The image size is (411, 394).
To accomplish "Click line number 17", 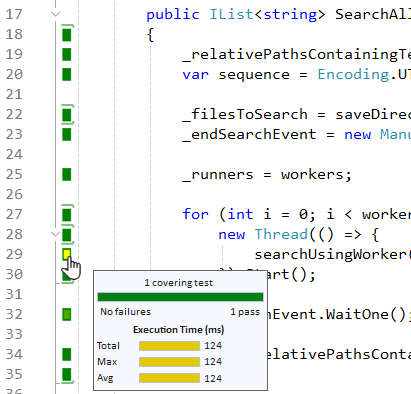I will (x=14, y=15).
